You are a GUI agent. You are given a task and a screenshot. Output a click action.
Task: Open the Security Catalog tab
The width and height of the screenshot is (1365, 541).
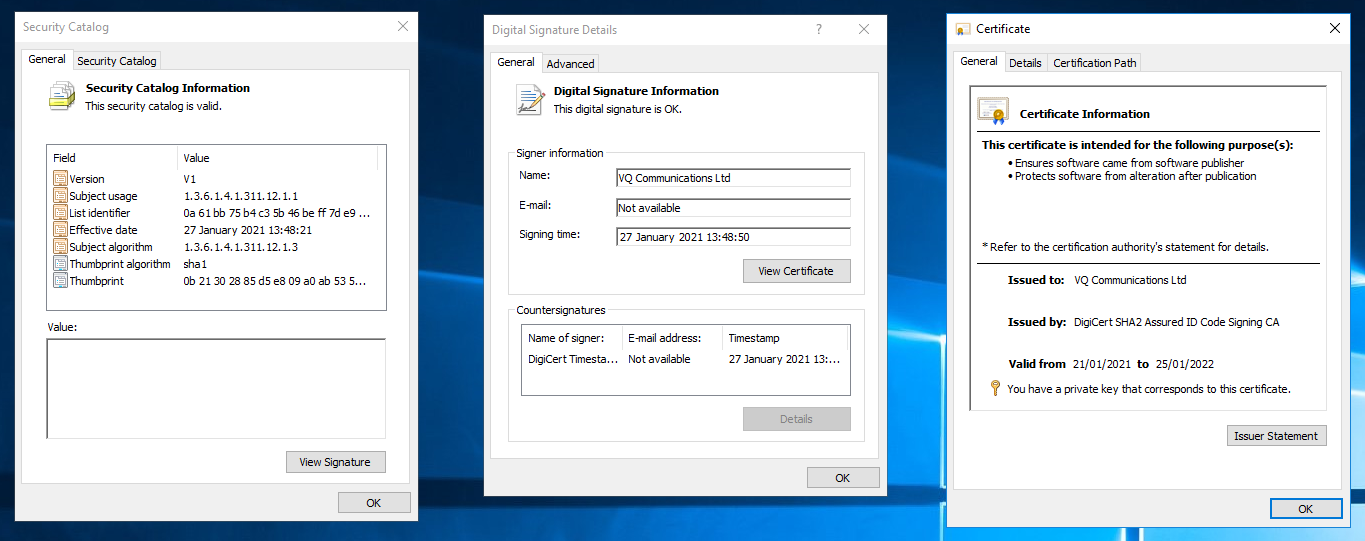117,61
